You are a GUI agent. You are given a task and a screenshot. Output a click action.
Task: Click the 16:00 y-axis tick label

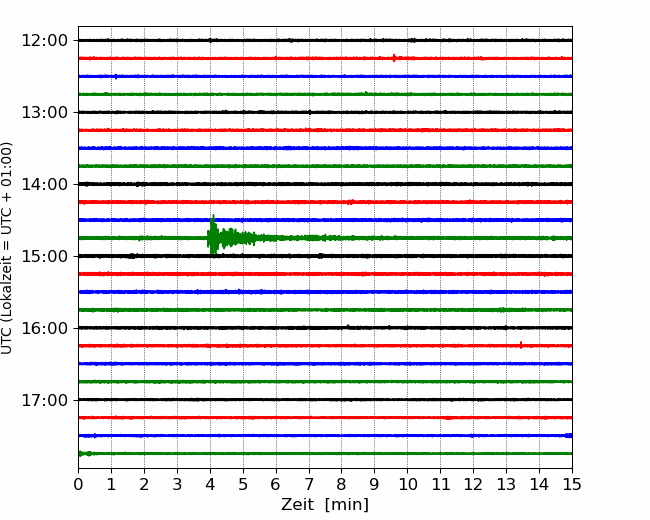(45, 328)
